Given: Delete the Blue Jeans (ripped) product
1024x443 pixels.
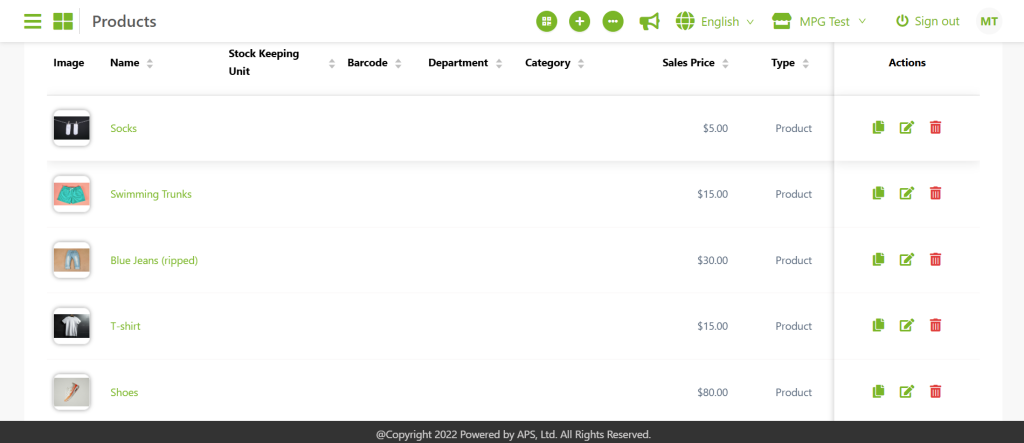Looking at the screenshot, I should point(935,259).
